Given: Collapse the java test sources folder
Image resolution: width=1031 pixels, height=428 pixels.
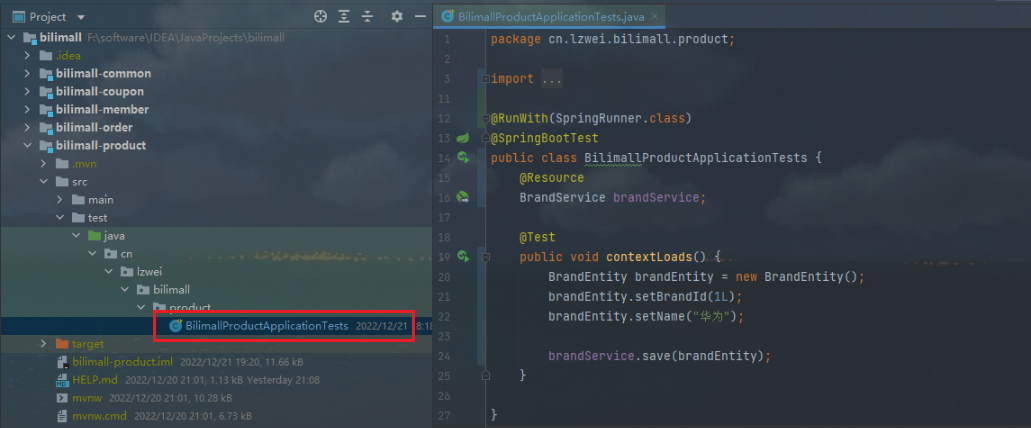Looking at the screenshot, I should [76, 235].
